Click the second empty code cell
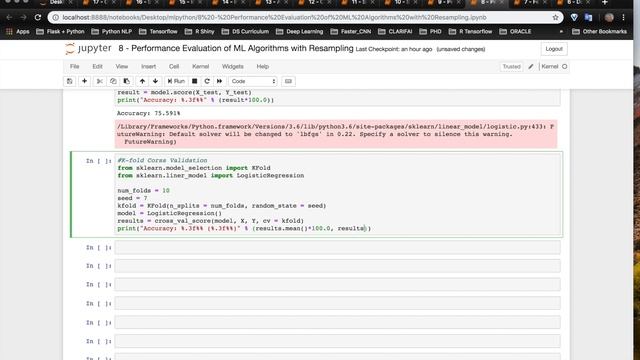 point(337,266)
